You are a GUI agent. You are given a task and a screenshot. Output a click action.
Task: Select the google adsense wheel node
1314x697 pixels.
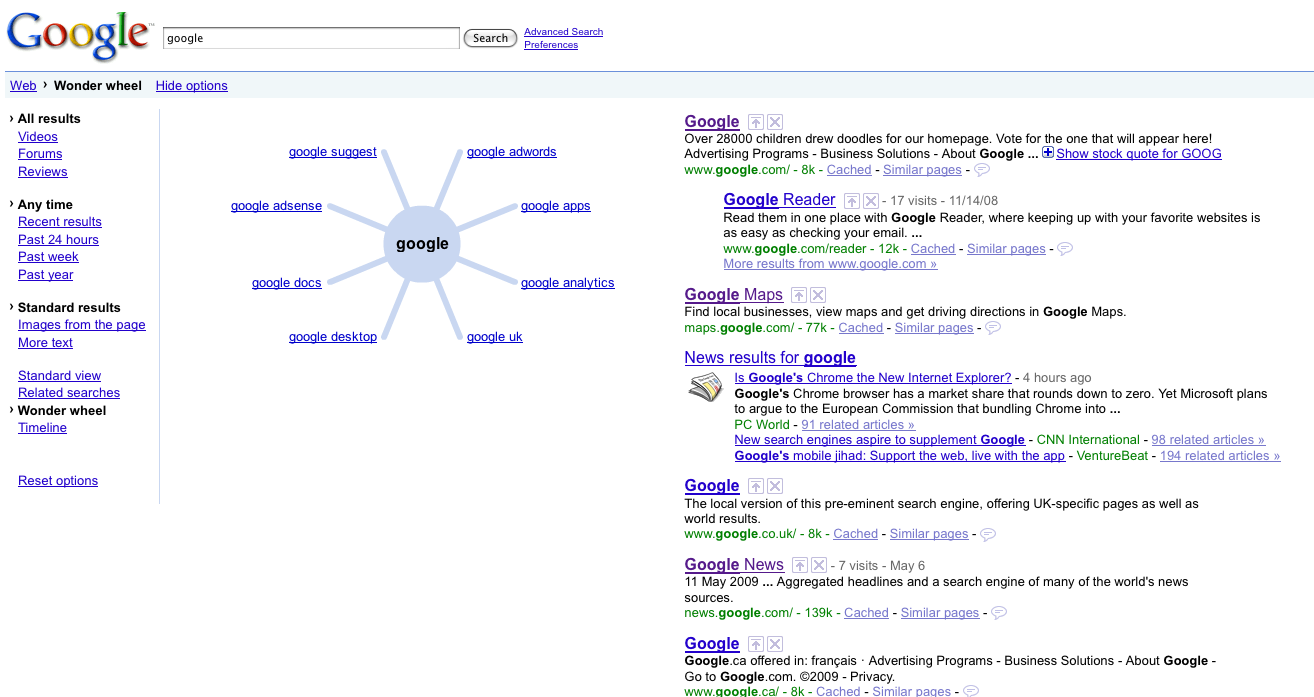point(276,206)
